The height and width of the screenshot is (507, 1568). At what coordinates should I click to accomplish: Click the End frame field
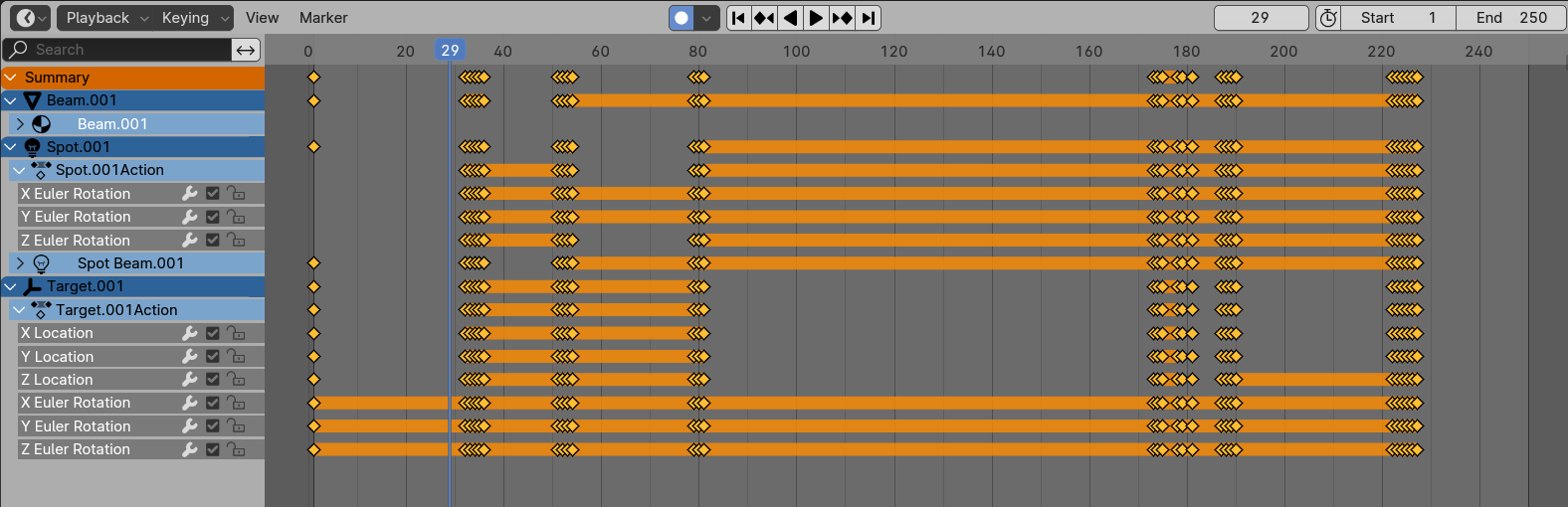click(x=1511, y=18)
